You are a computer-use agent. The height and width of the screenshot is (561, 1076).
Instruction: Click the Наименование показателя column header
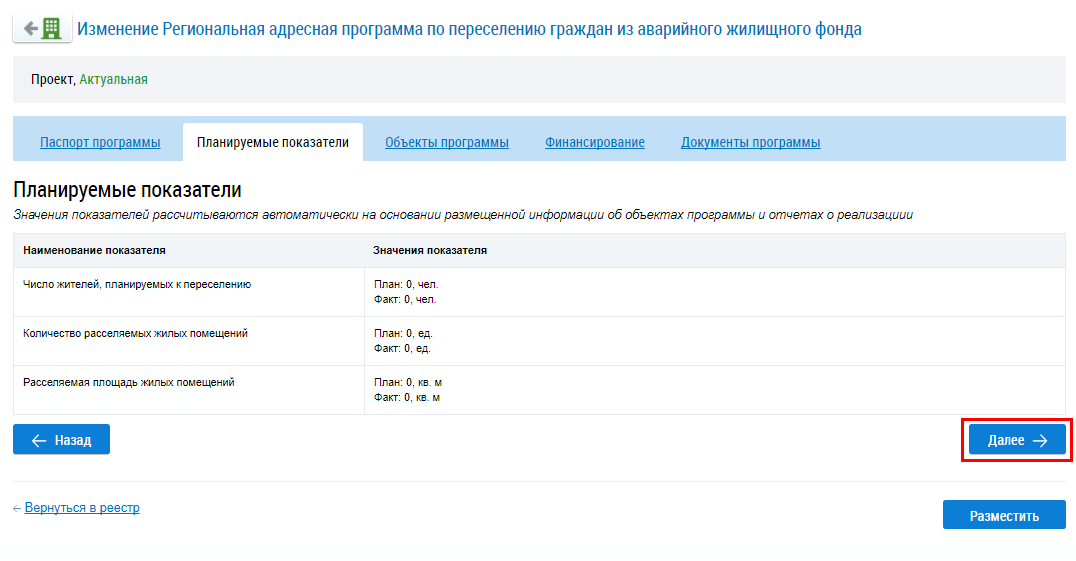94,250
